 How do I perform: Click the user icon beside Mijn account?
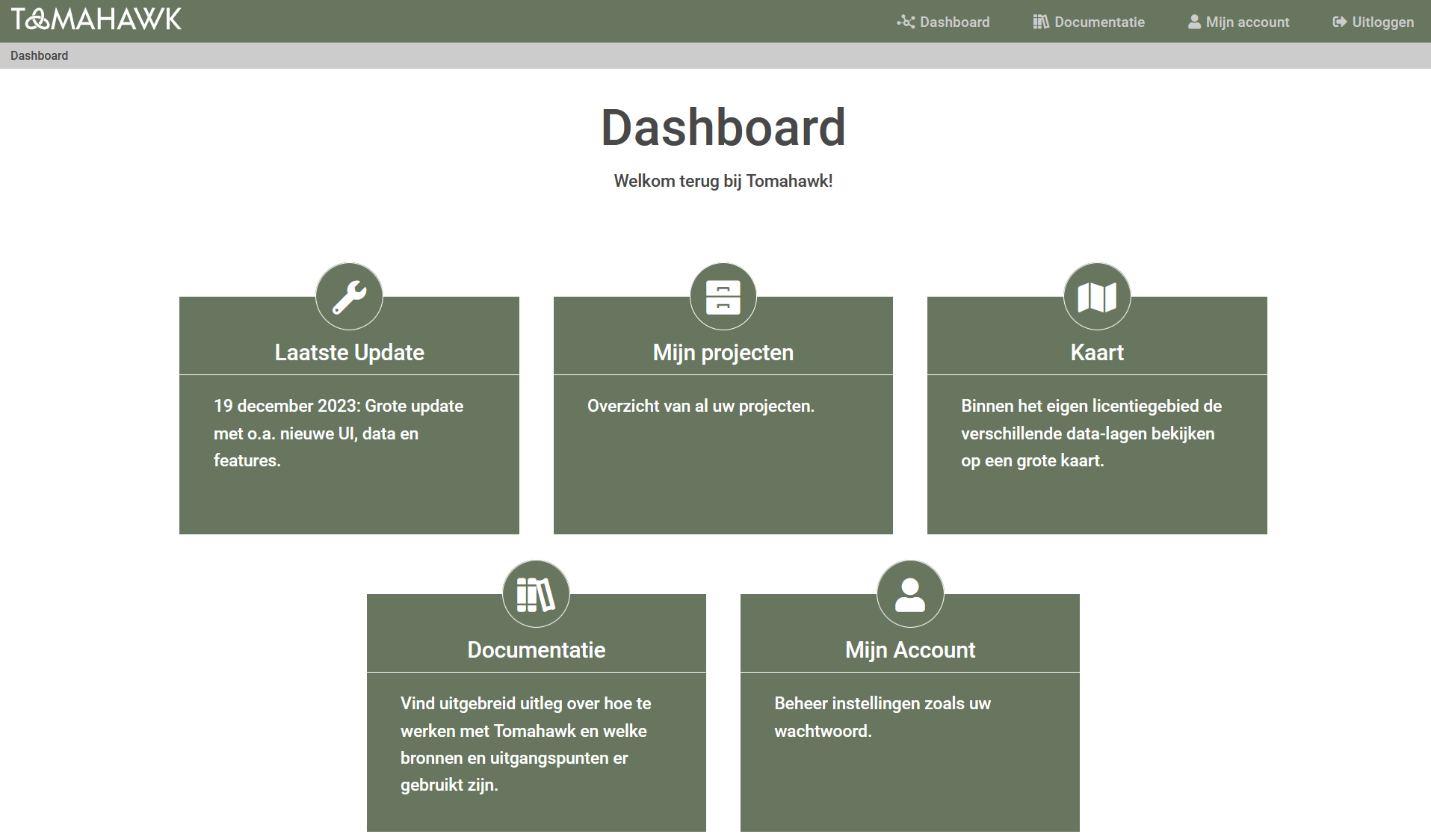point(1194,22)
